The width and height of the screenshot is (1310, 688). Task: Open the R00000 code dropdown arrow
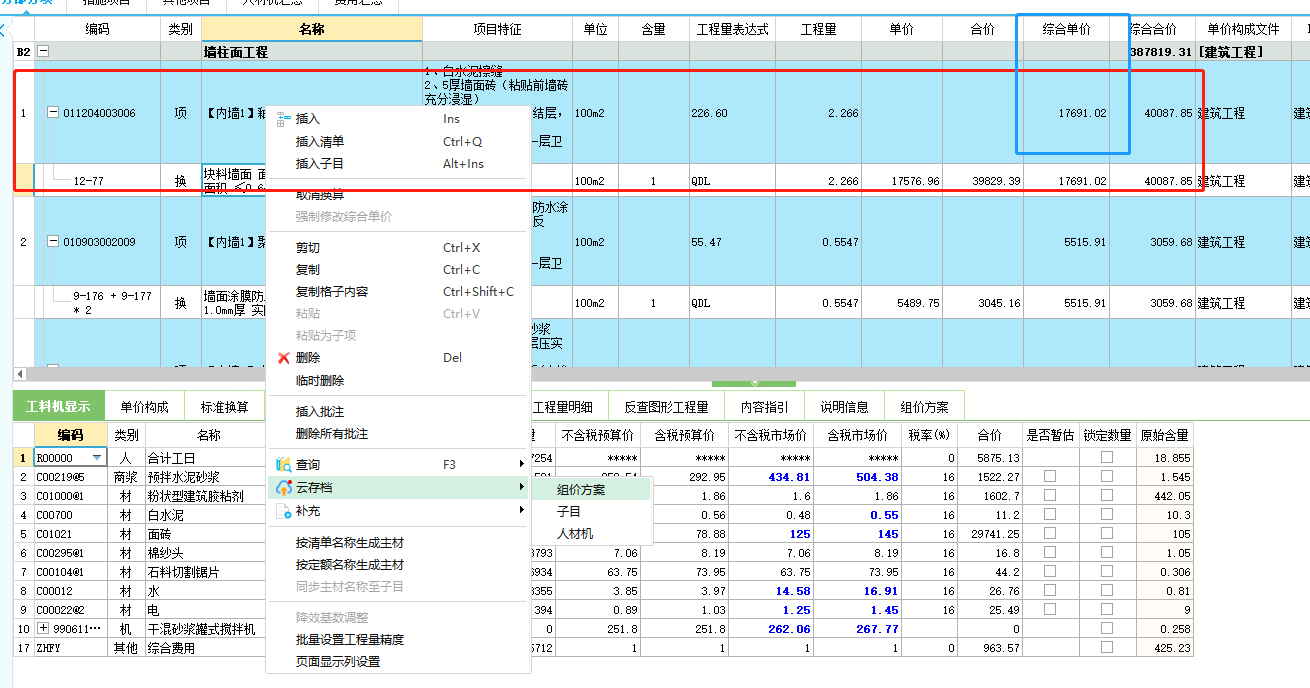(97, 458)
